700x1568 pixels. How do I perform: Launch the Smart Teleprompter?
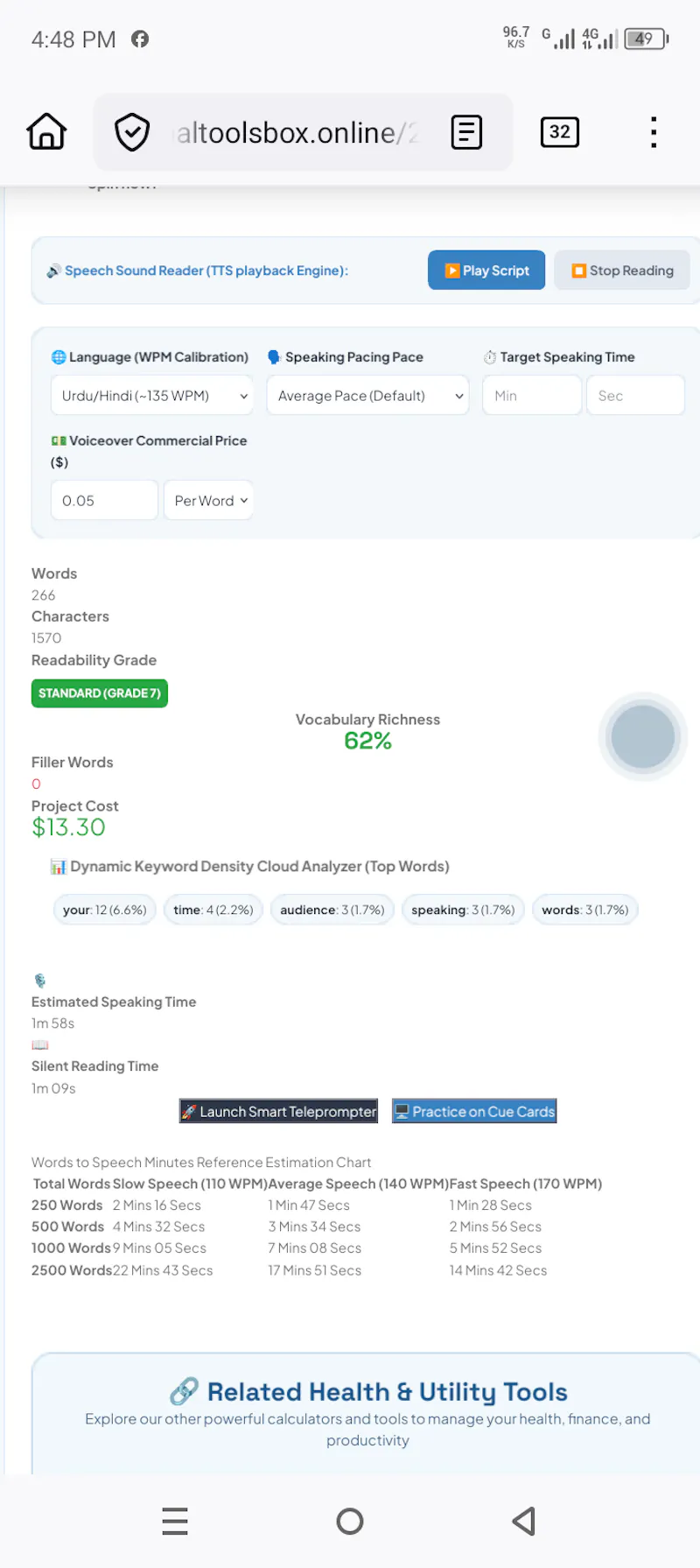279,1111
